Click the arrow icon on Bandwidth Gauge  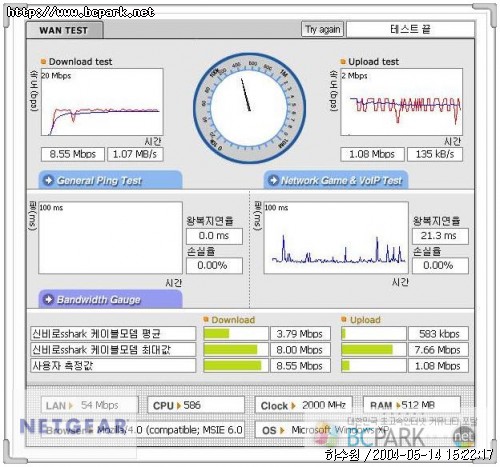pos(49,299)
